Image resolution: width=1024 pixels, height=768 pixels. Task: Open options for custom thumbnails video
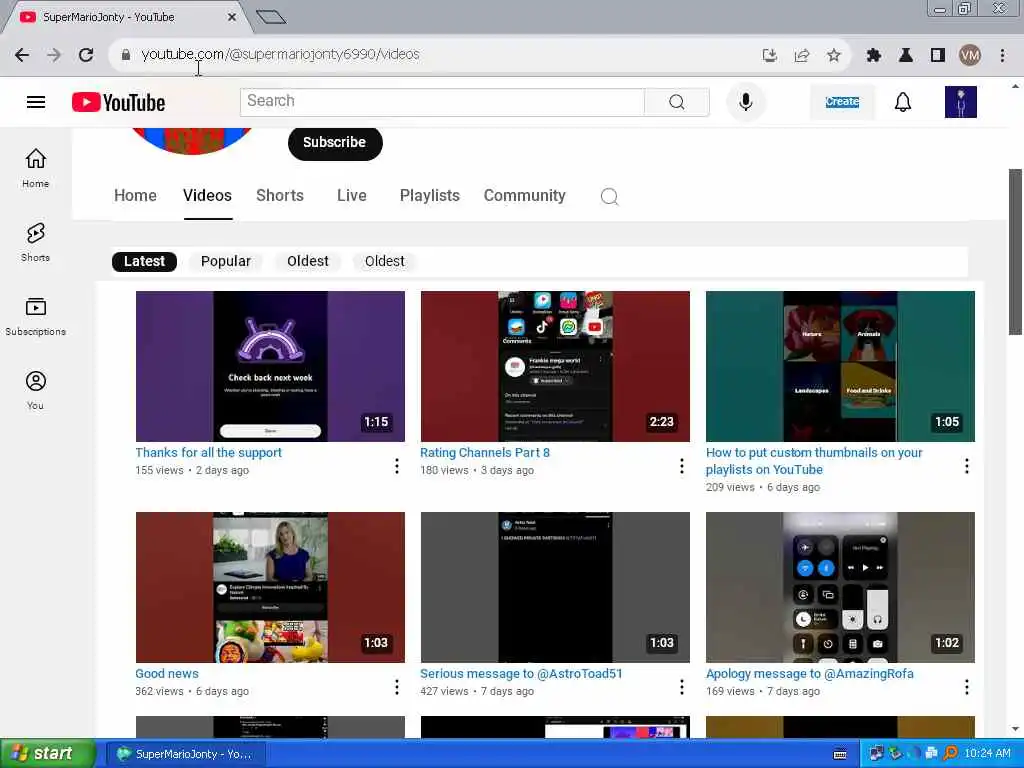pos(967,466)
